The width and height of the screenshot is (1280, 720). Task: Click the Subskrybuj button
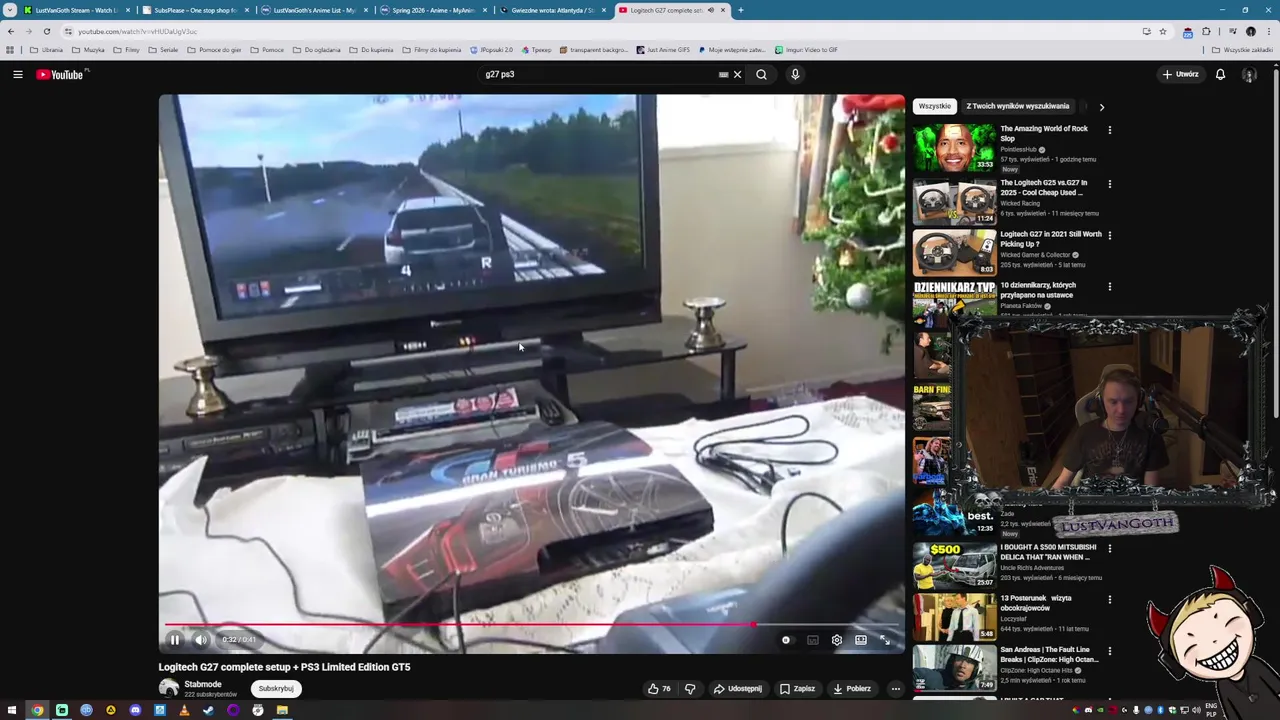[276, 688]
